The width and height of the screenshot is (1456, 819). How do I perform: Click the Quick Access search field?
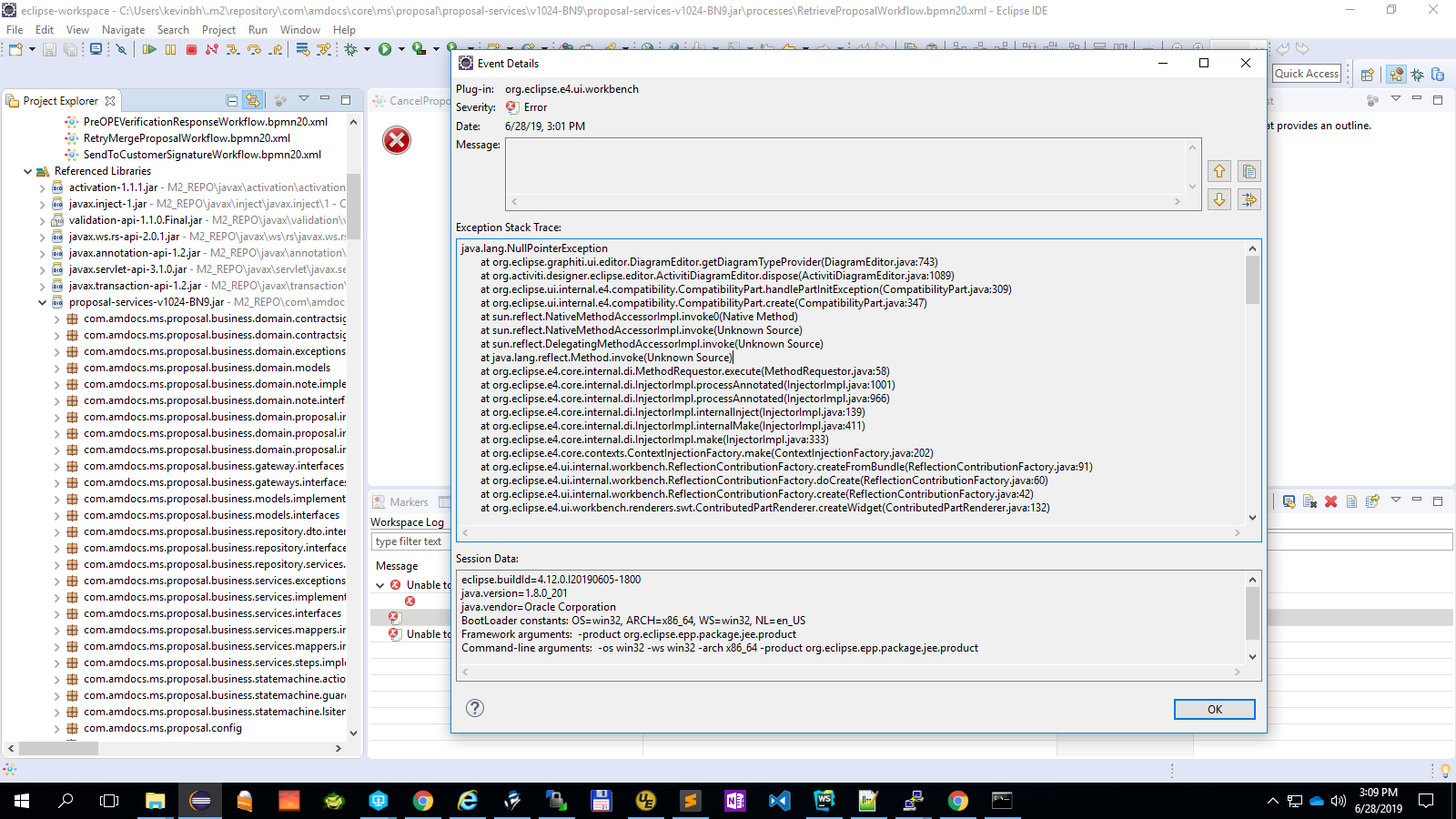click(1307, 74)
